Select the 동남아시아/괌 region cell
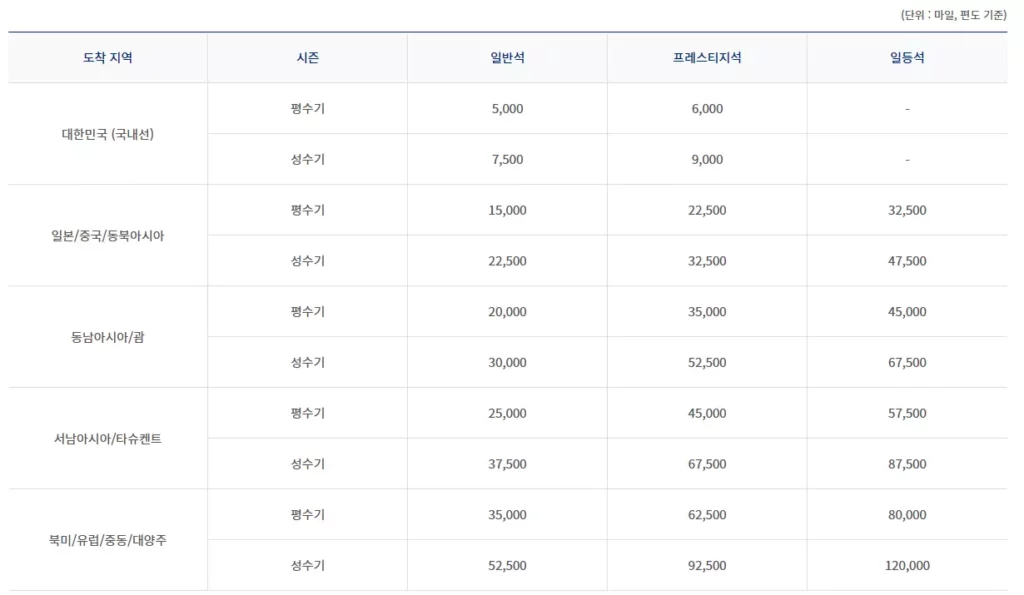This screenshot has height=595, width=1024. click(108, 337)
